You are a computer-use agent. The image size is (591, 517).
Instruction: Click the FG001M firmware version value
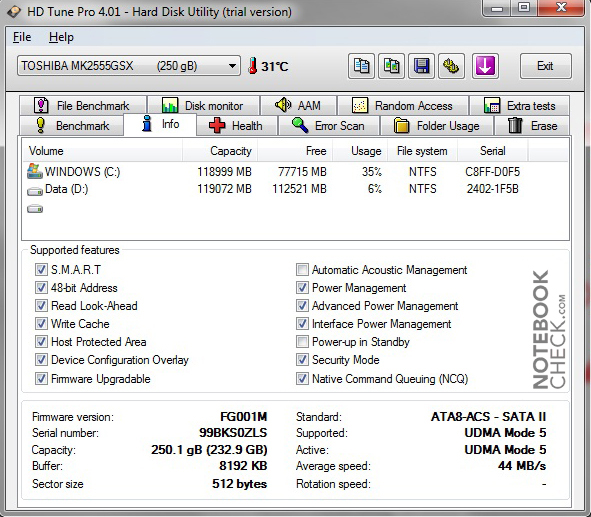point(243,417)
